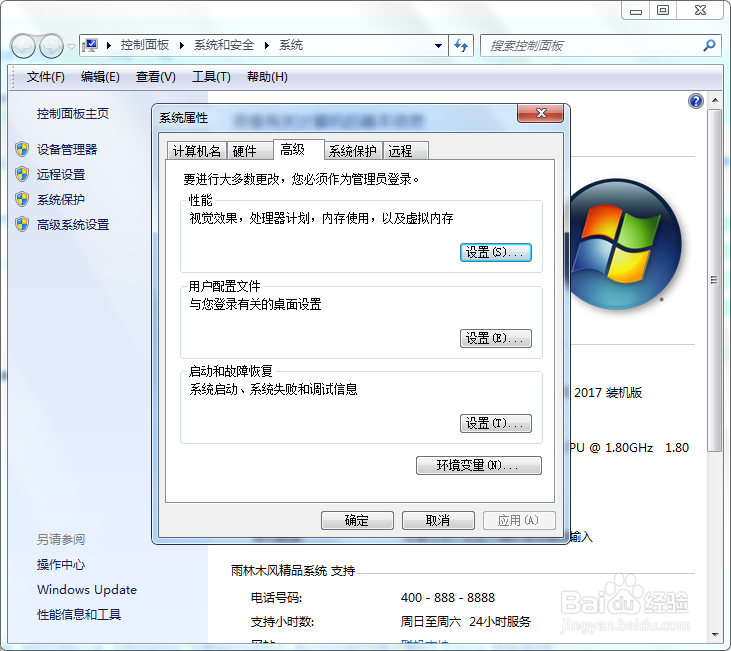Close the 系统属性 dialog
The width and height of the screenshot is (731, 651).
540,113
